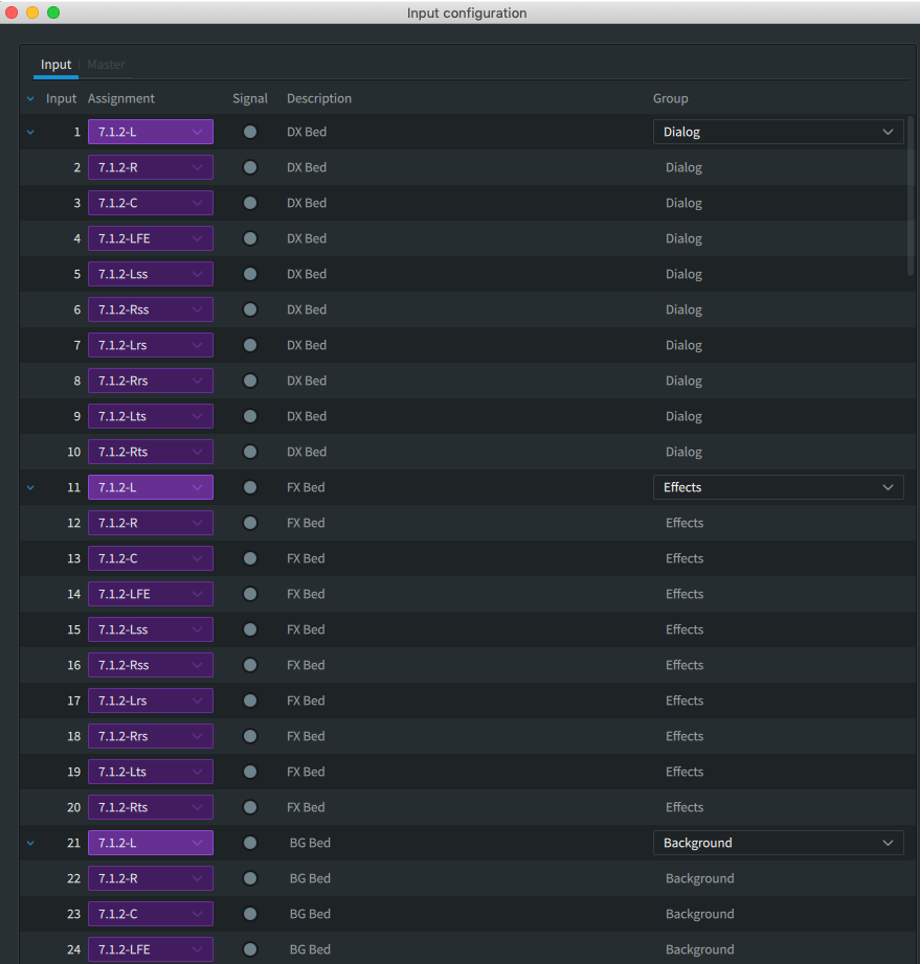Screen dimensions: 921x964
Task: Open the Effects group dropdown
Action: [778, 488]
